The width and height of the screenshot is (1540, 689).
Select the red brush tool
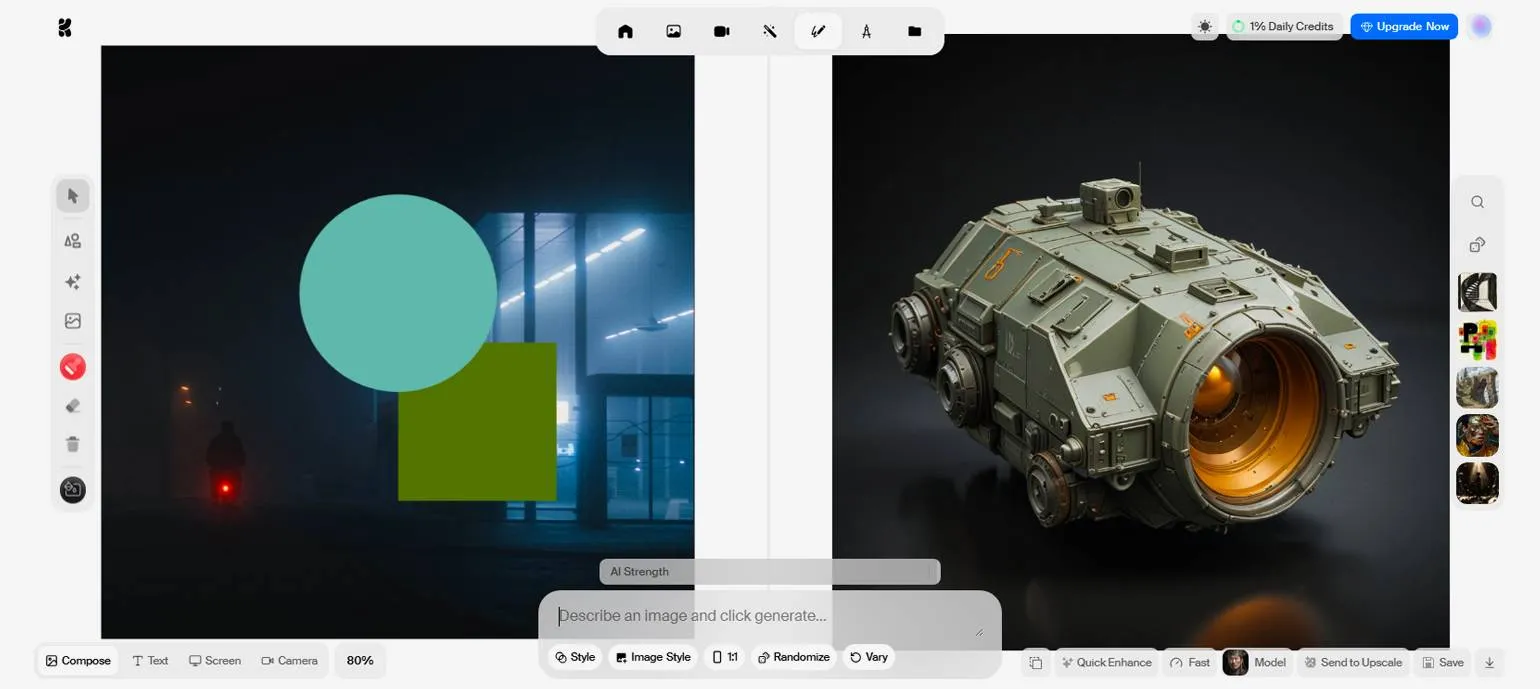[73, 367]
